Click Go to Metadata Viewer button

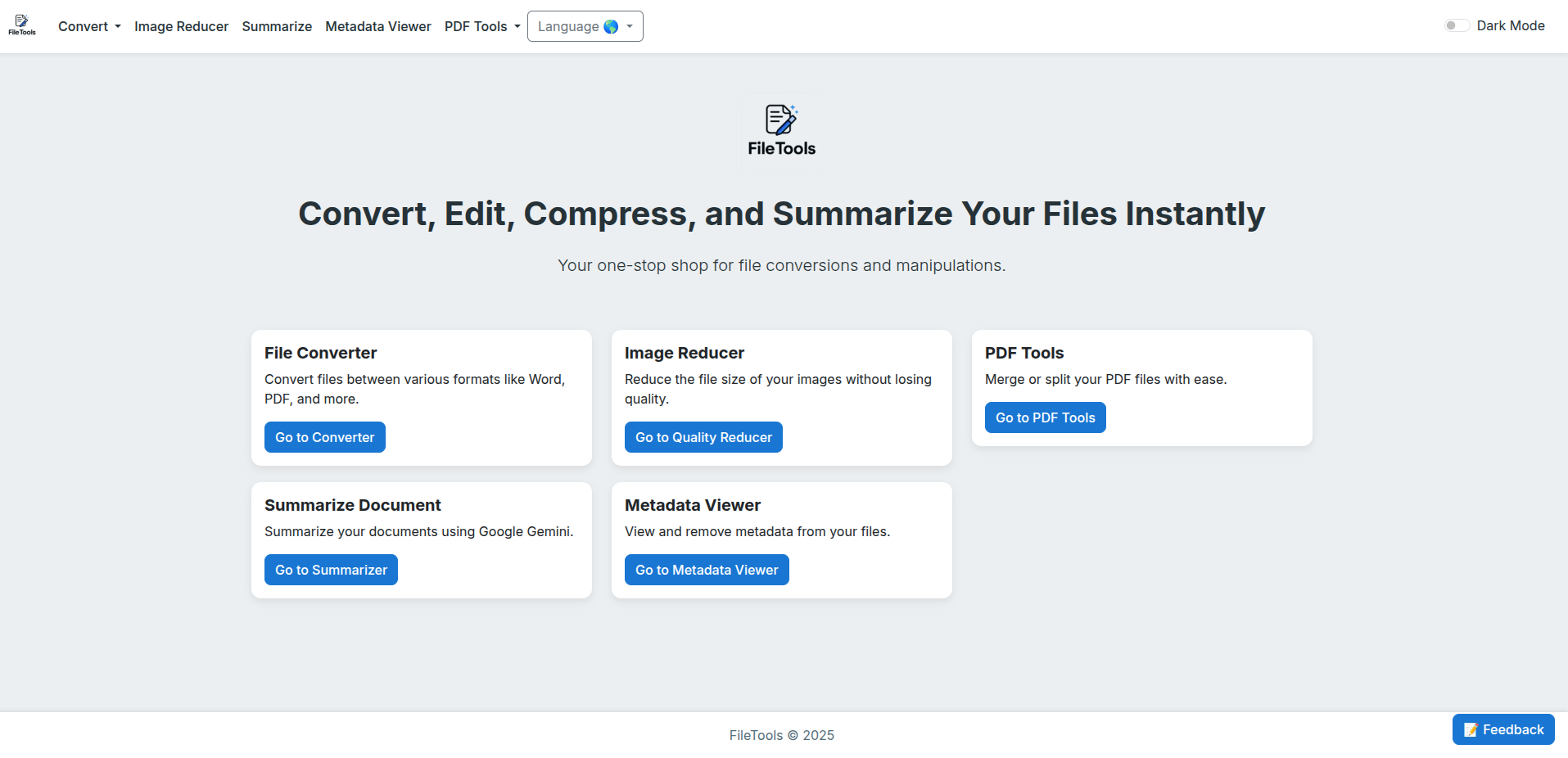tap(706, 570)
